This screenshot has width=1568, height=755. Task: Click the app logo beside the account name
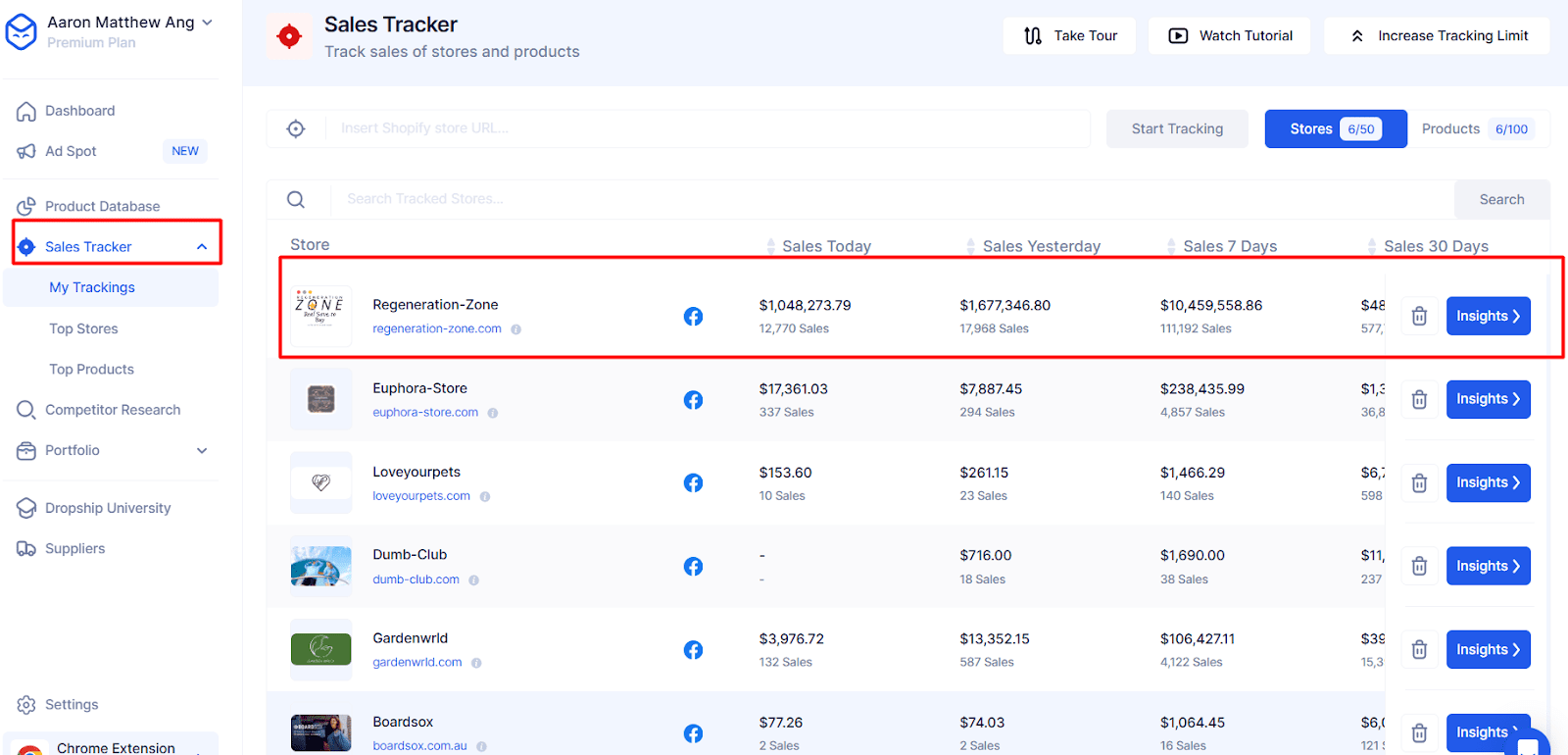point(21,32)
